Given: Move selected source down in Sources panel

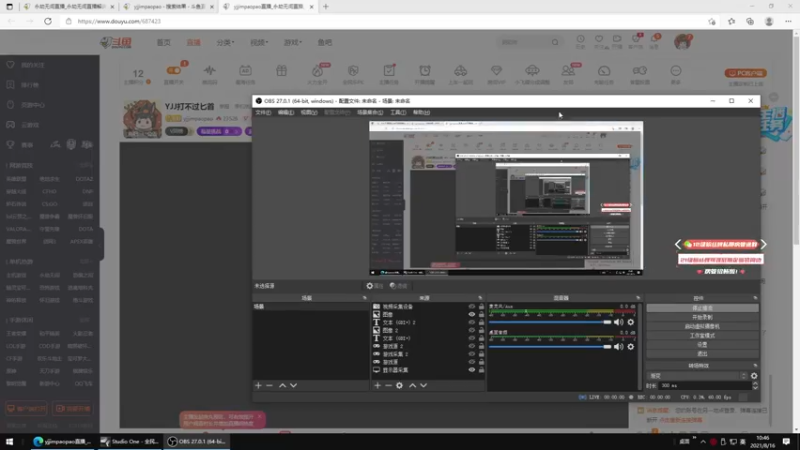Looking at the screenshot, I should 423,386.
